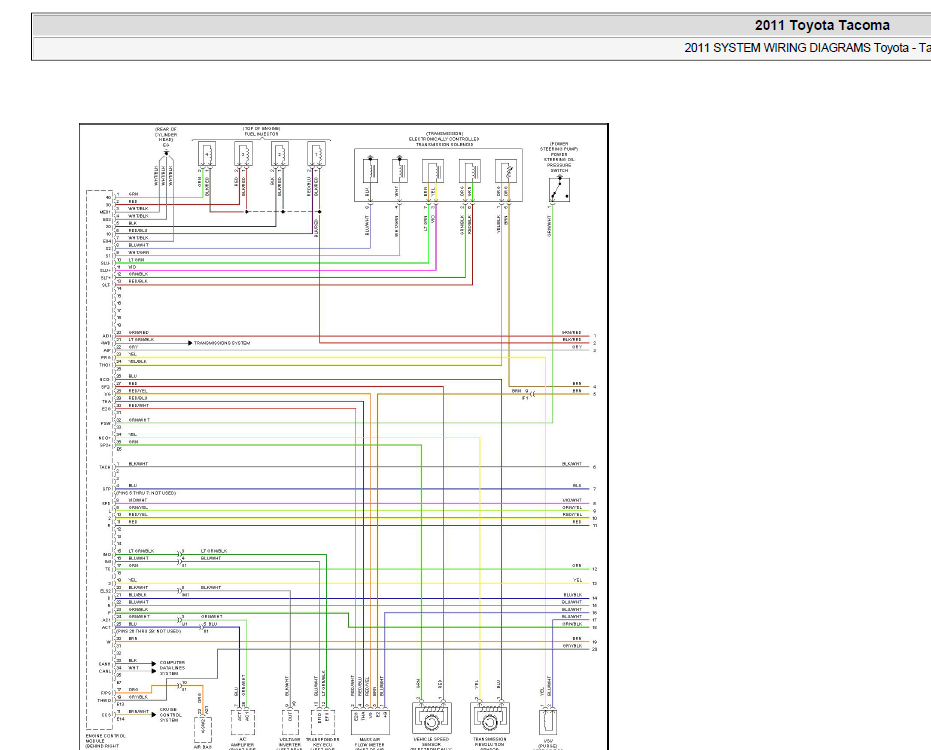Click off-page connector number 13 on YEL wire
Screen dimensions: 931x750
click(594, 584)
